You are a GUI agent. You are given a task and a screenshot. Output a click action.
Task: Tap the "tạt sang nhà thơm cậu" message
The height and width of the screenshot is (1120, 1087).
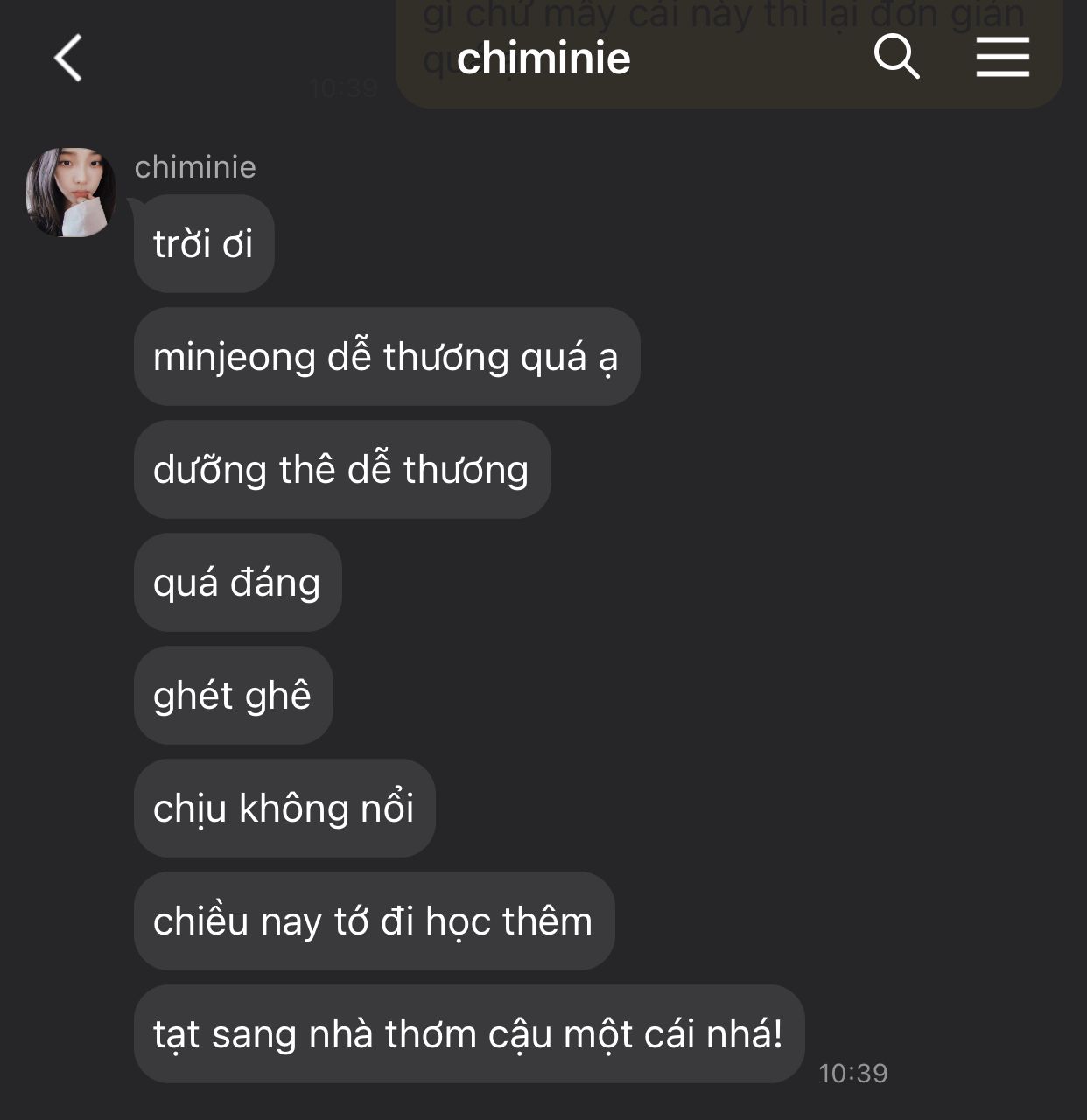pos(469,1033)
